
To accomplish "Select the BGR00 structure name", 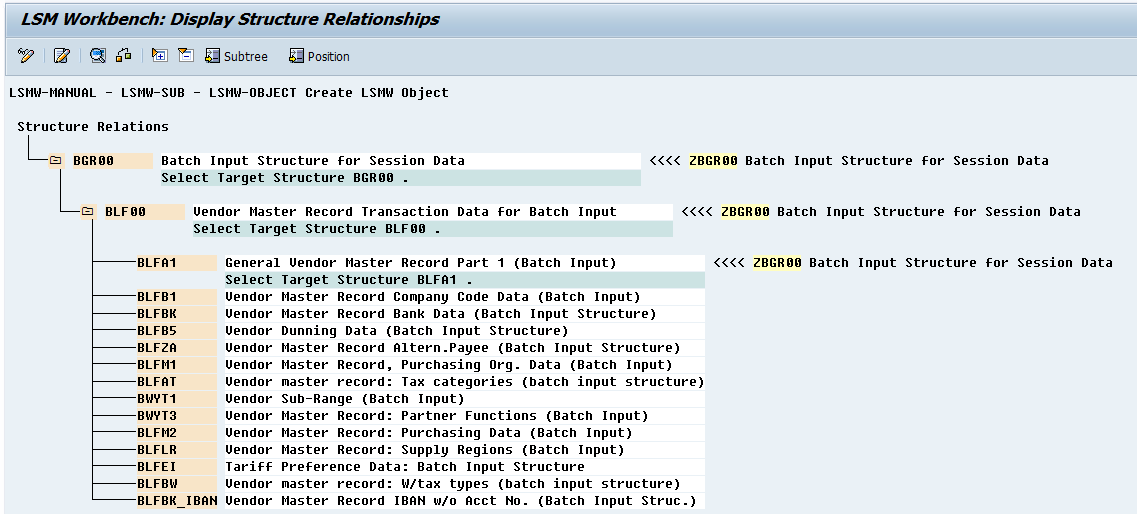I will pyautogui.click(x=94, y=161).
